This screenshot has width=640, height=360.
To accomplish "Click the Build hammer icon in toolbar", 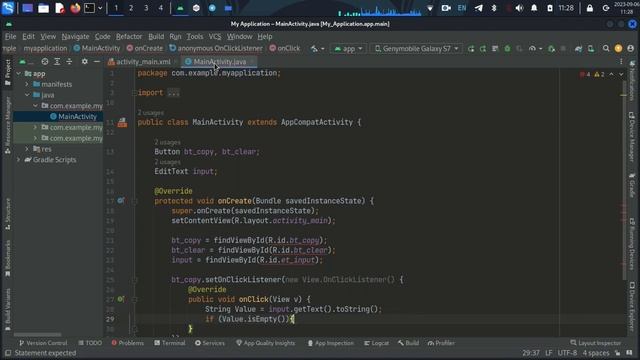I will [314, 49].
